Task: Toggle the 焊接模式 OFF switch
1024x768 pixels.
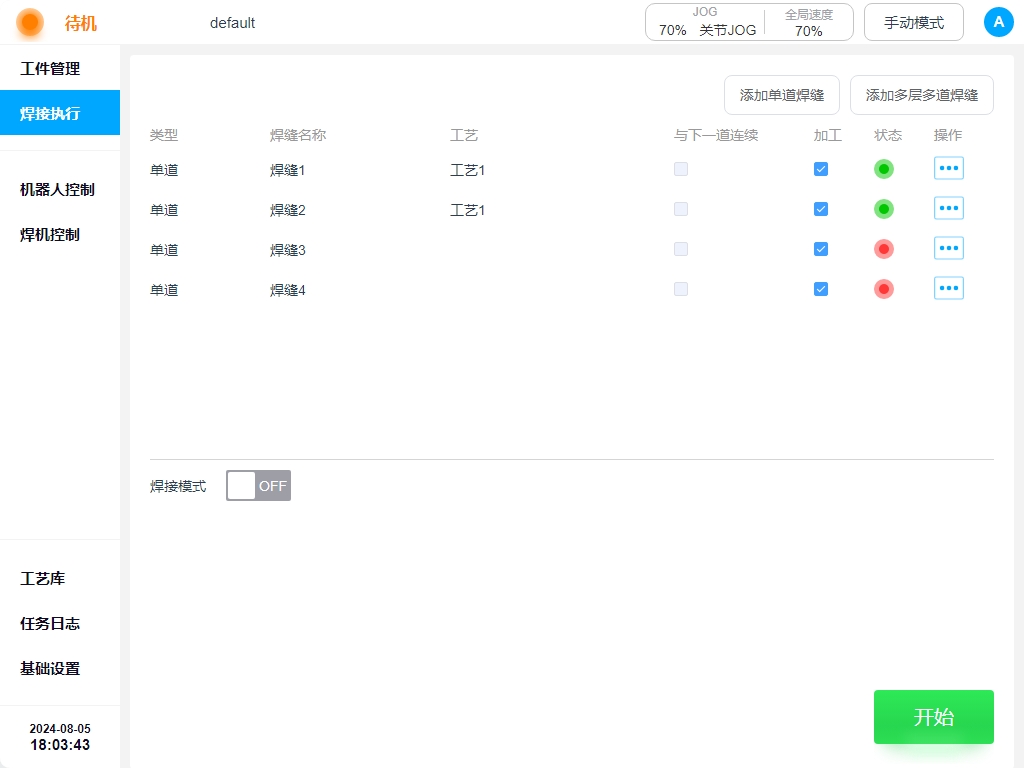Action: (x=258, y=486)
